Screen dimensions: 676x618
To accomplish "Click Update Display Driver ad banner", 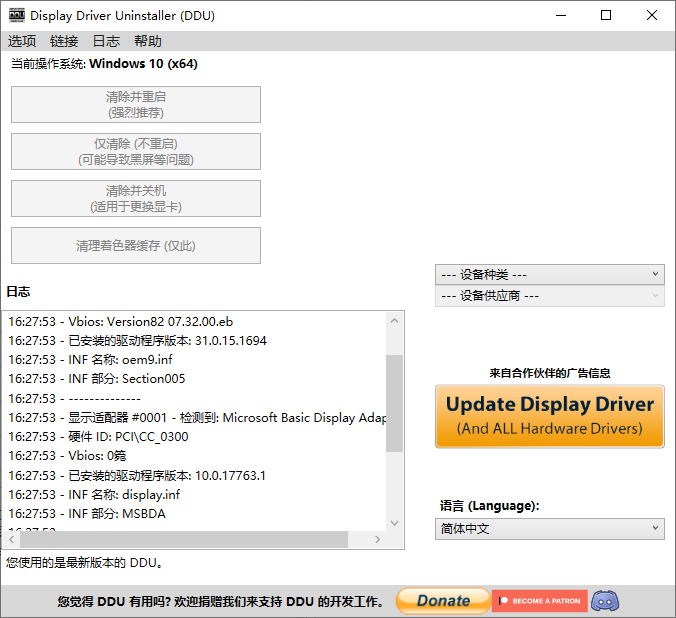I will (549, 416).
